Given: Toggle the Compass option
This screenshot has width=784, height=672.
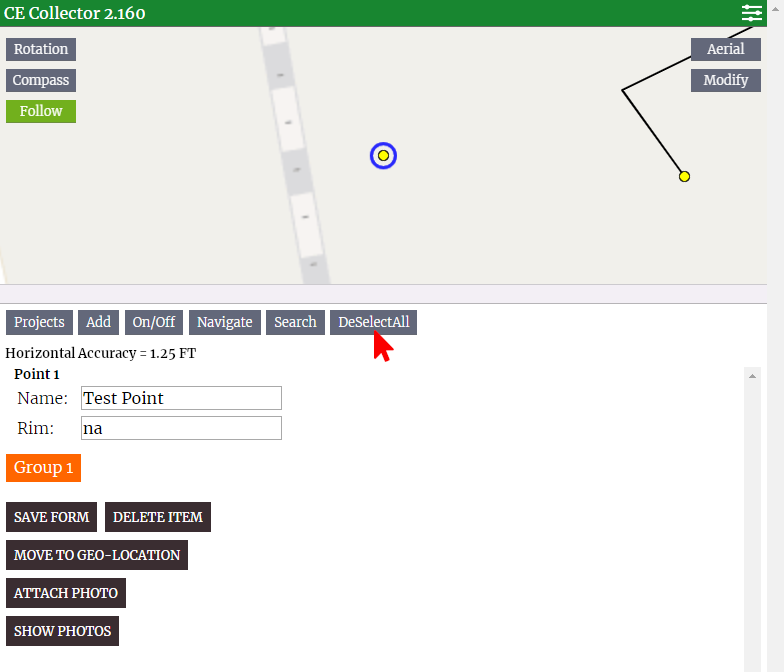Looking at the screenshot, I should pyautogui.click(x=41, y=80).
